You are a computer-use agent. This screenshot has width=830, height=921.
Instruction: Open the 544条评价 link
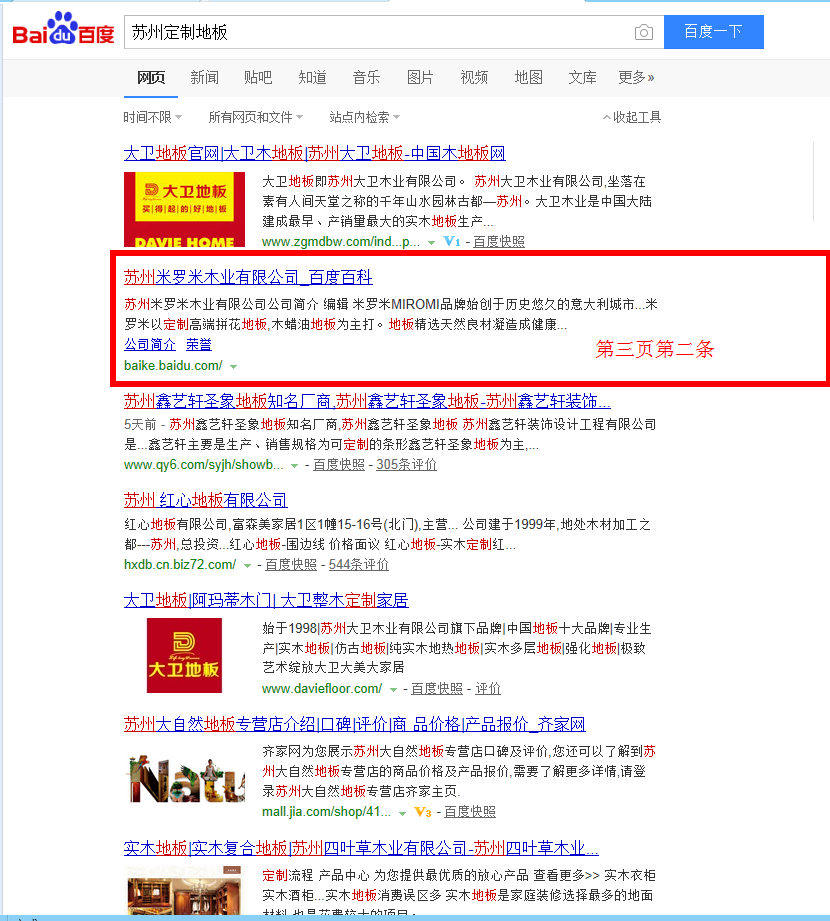coord(359,564)
